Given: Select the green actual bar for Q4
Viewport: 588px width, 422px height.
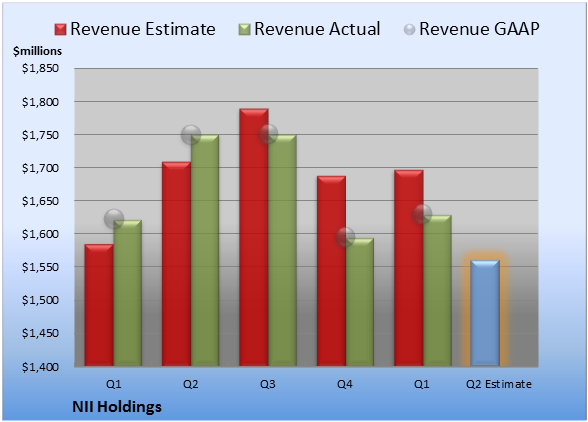Looking at the screenshot, I should coord(360,302).
